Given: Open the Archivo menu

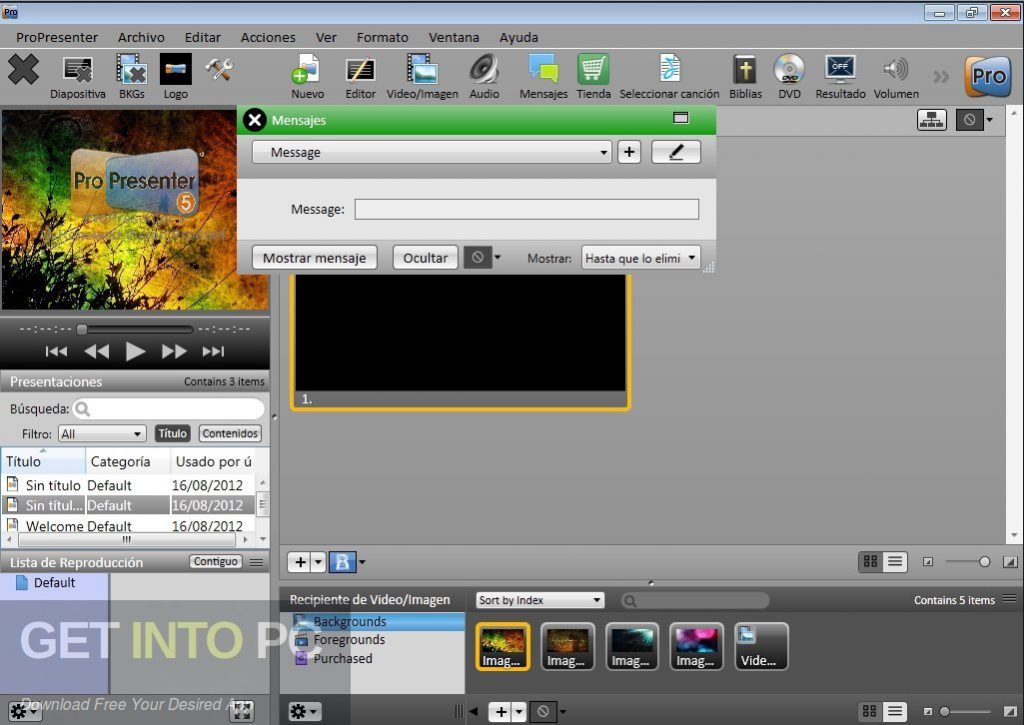Looking at the screenshot, I should coord(141,37).
